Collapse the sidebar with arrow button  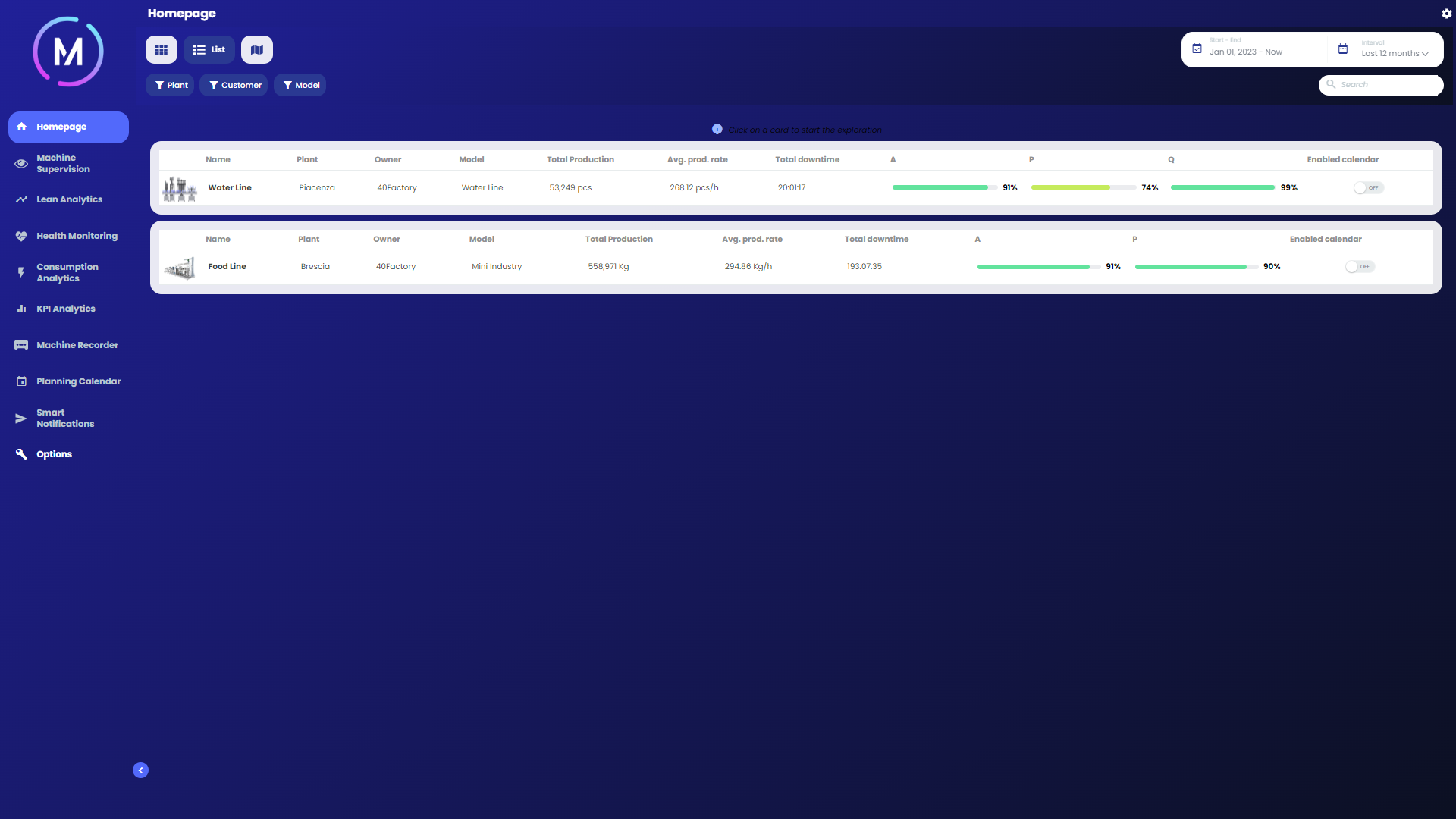[x=140, y=770]
